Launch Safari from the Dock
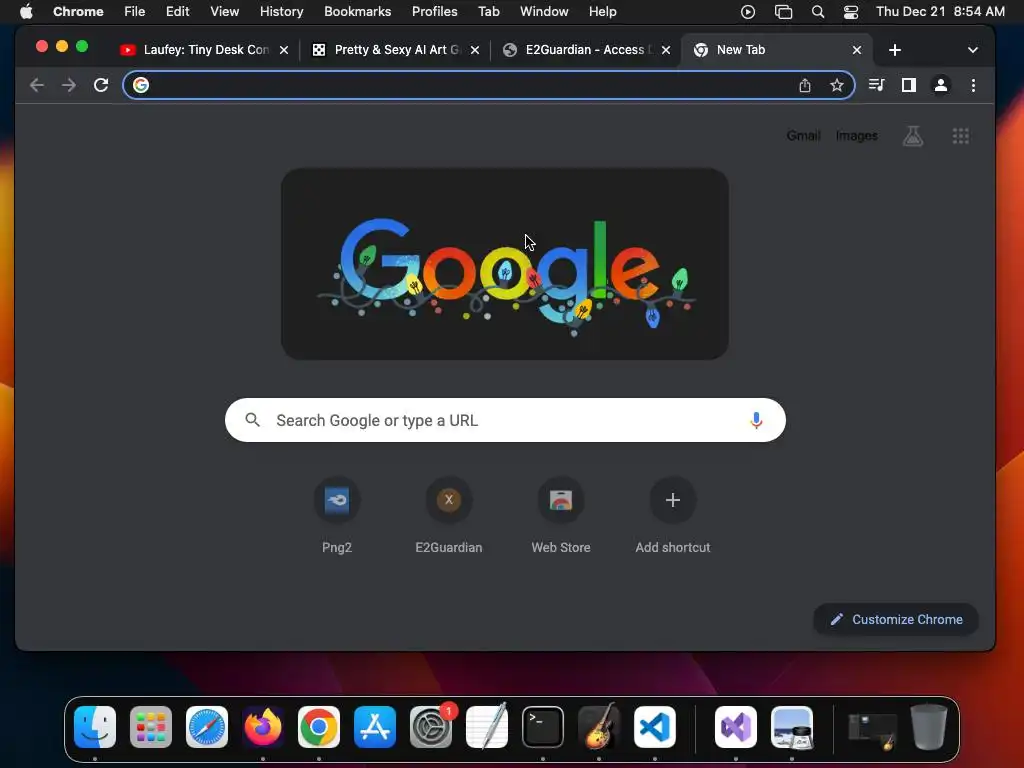Screen dimensions: 1024x768 click(x=207, y=727)
